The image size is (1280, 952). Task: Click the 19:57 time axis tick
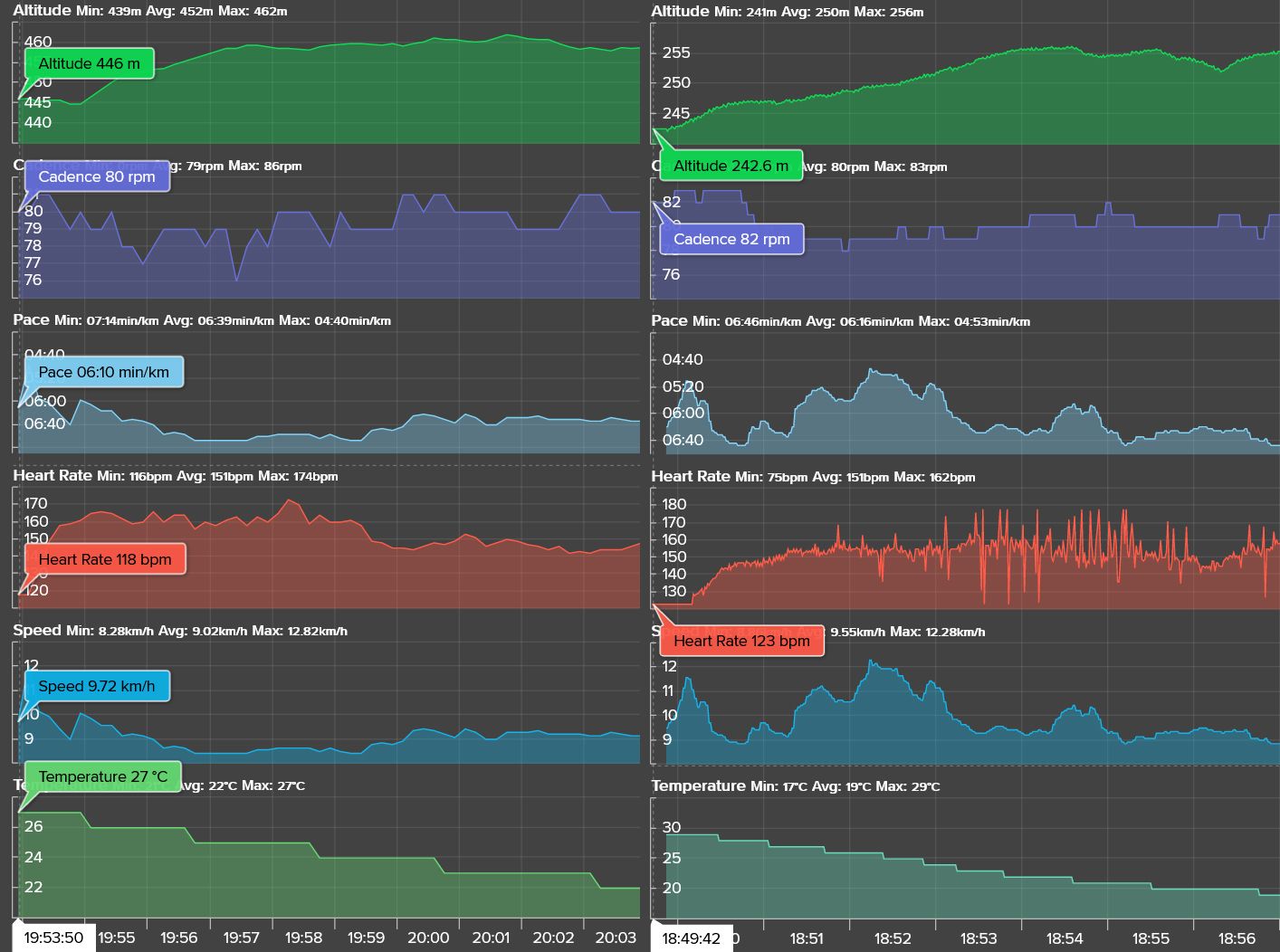(x=241, y=938)
